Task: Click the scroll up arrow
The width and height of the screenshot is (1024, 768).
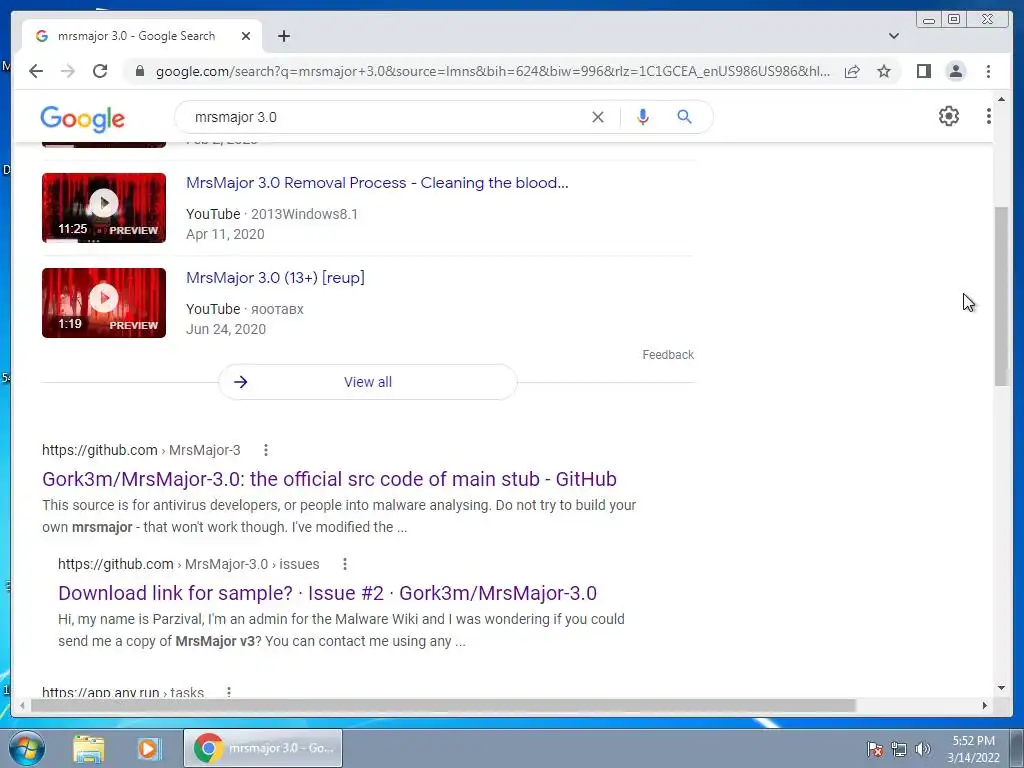Action: [x=1001, y=99]
